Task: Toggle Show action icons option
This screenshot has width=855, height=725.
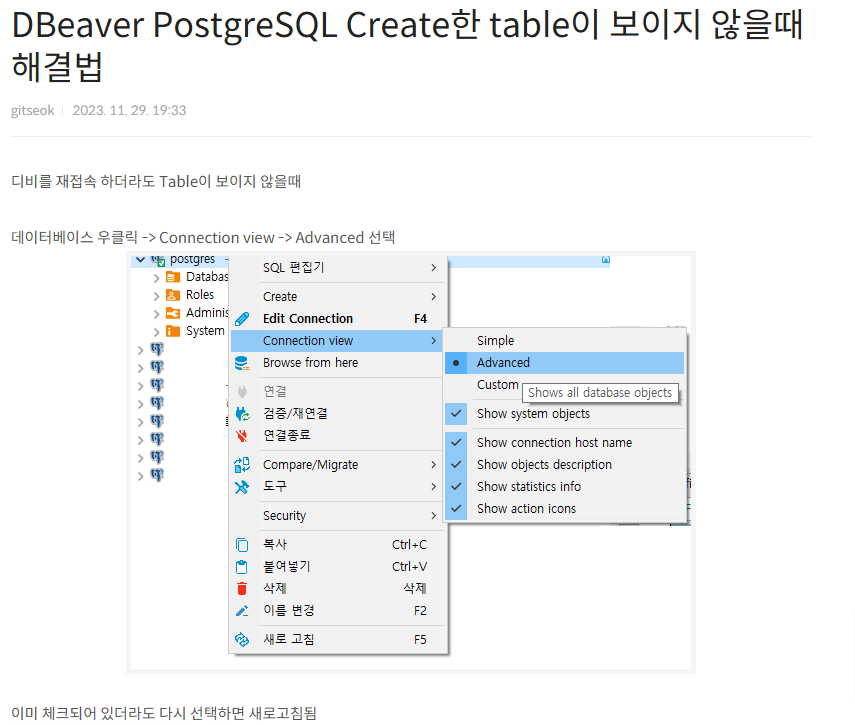Action: [565, 509]
